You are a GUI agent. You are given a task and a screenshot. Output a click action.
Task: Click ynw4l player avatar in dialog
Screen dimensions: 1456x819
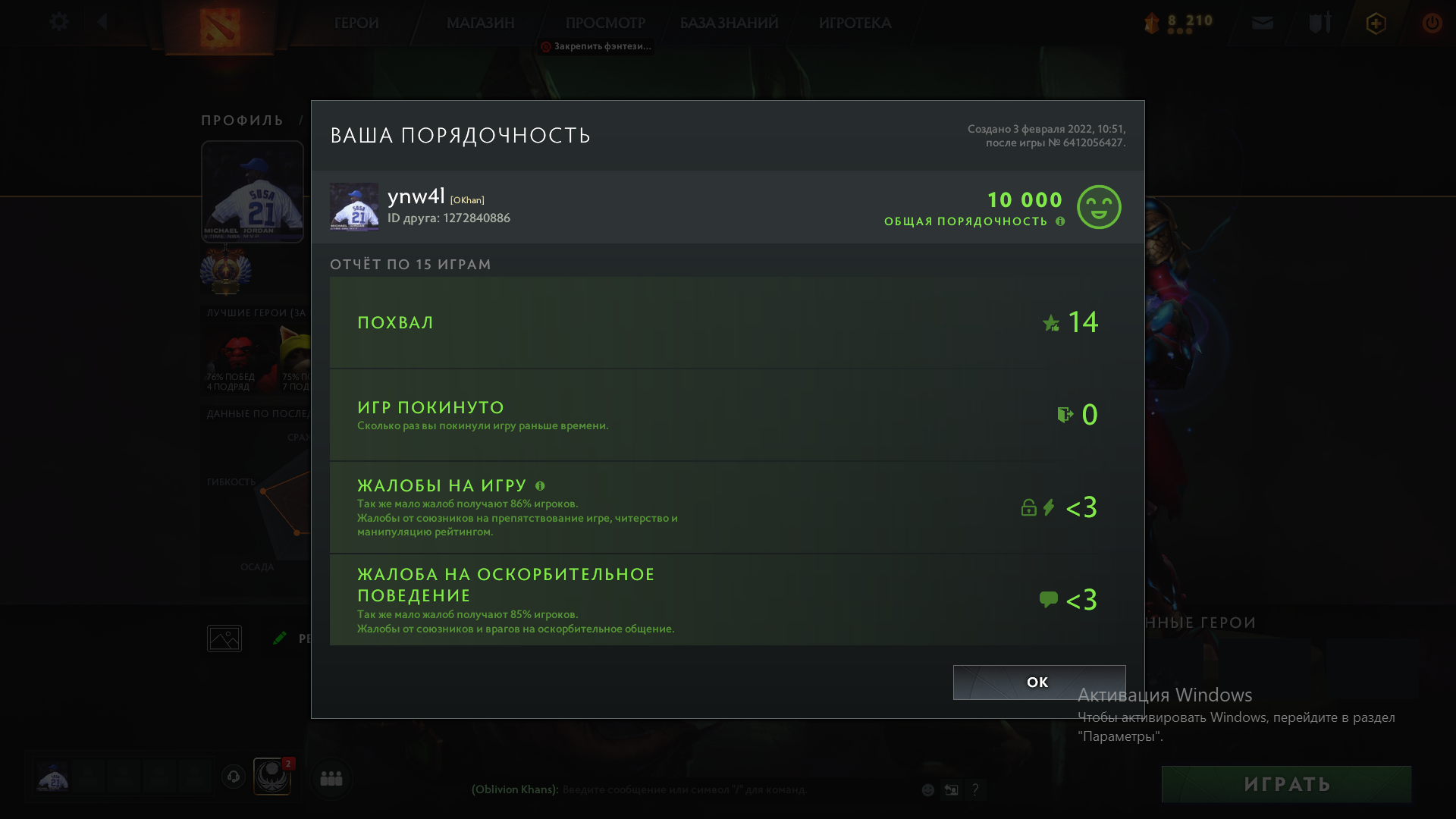pyautogui.click(x=354, y=207)
